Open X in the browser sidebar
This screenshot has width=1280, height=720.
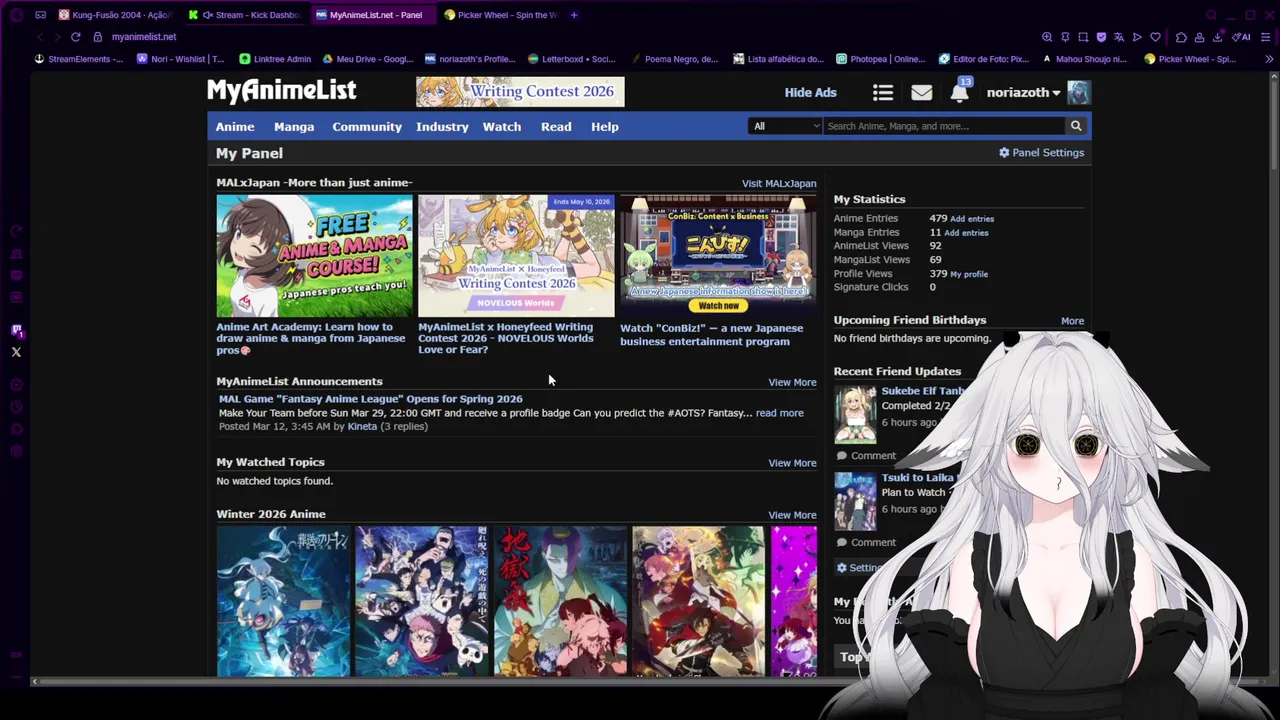coord(16,352)
